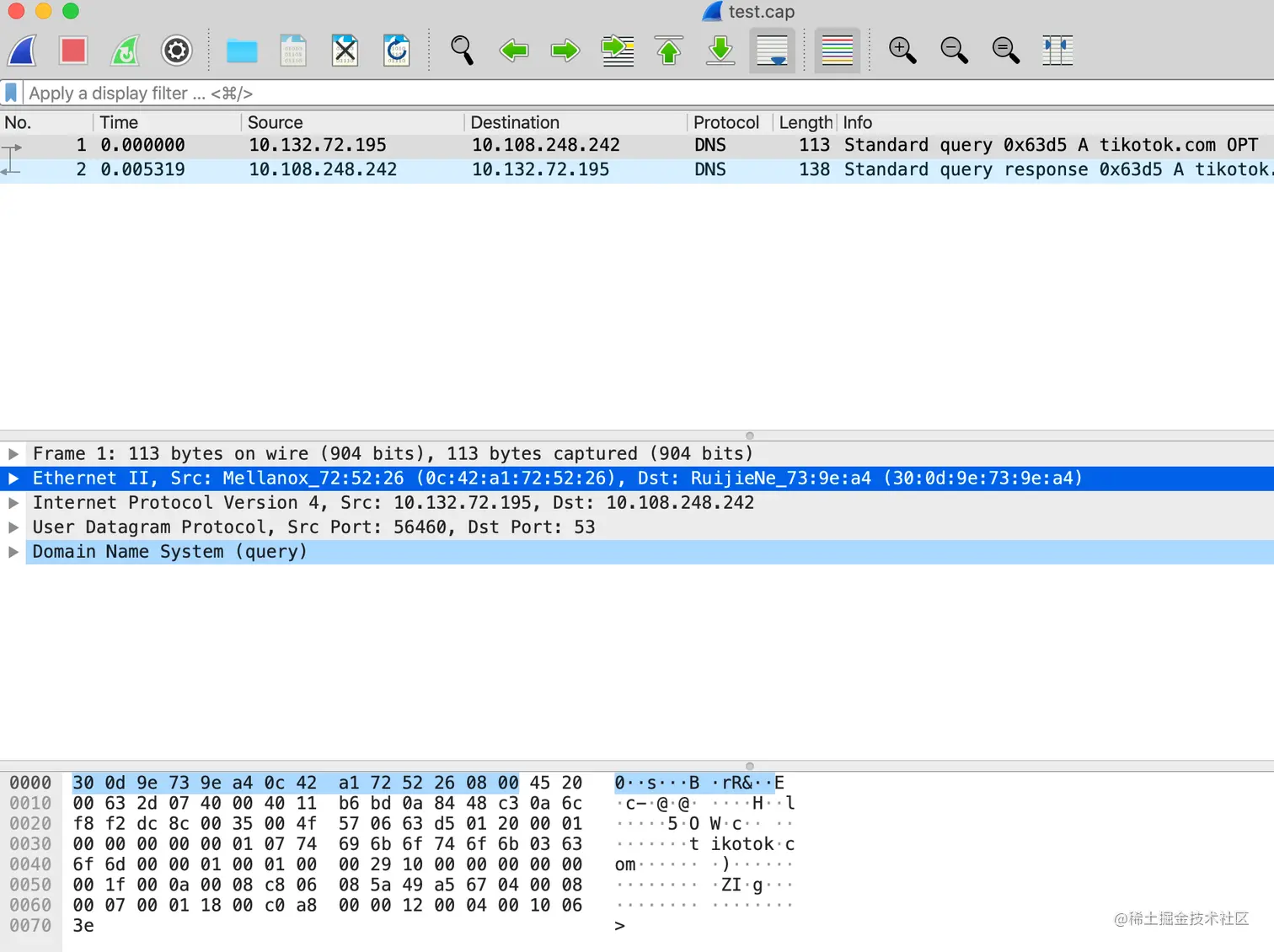Go back in packet history arrow
The width and height of the screenshot is (1274, 952).
[x=514, y=51]
